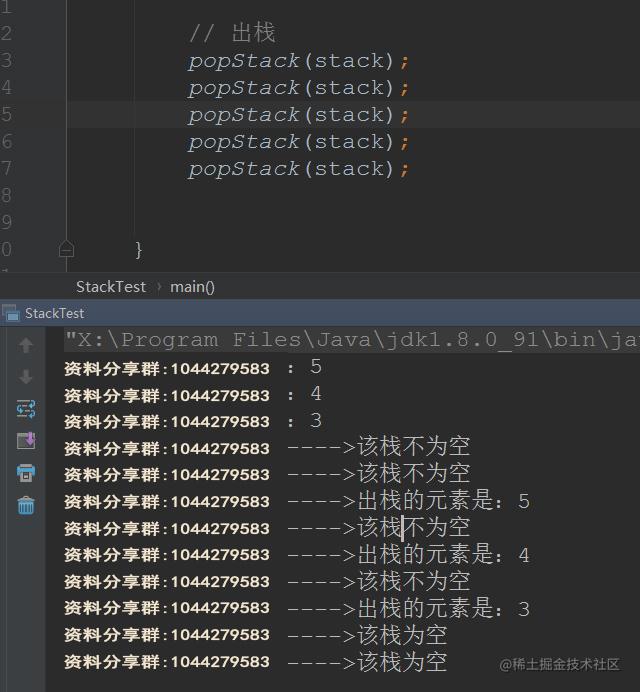Open the main() breadcrumb
This screenshot has width=640, height=692.
click(192, 287)
